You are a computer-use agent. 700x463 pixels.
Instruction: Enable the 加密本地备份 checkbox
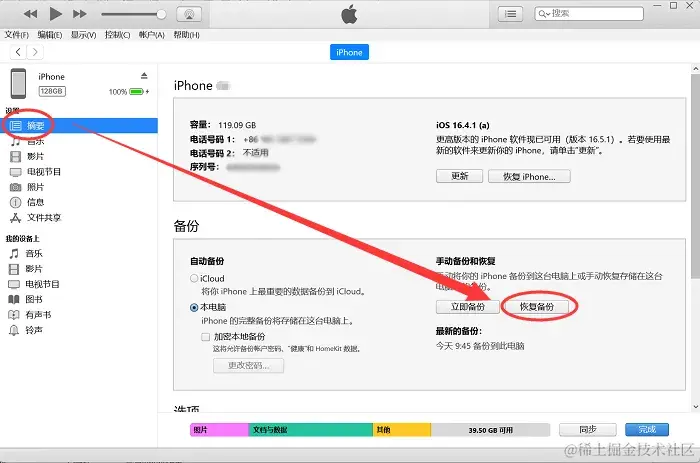(x=205, y=337)
